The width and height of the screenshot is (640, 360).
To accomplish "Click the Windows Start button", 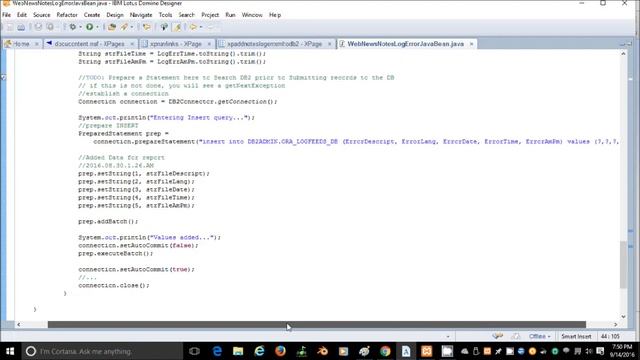I will 10,351.
